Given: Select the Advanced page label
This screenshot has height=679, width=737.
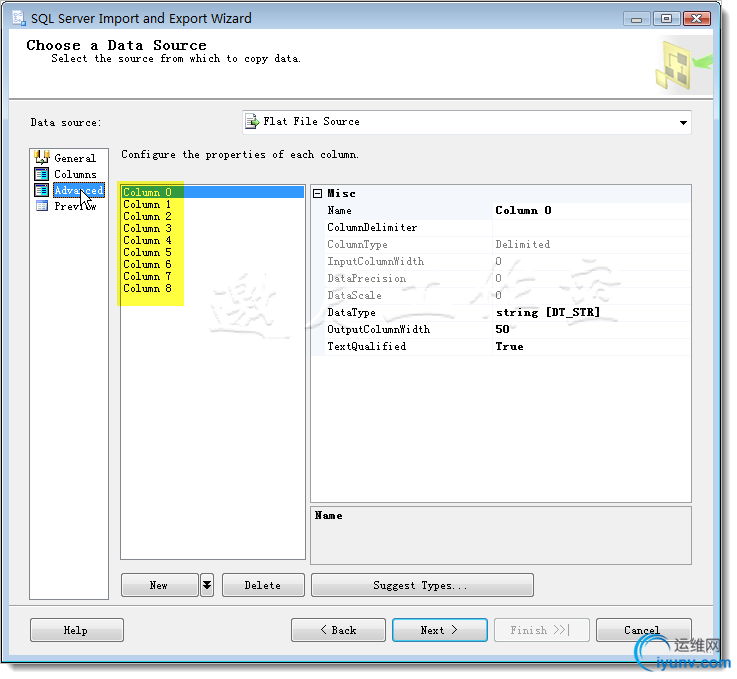Looking at the screenshot, I should (x=78, y=190).
